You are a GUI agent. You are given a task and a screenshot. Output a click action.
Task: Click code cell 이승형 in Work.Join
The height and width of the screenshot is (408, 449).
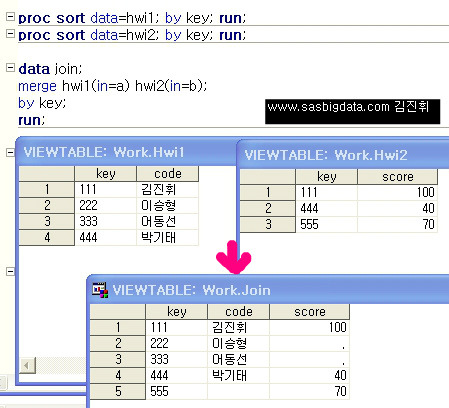click(x=238, y=343)
